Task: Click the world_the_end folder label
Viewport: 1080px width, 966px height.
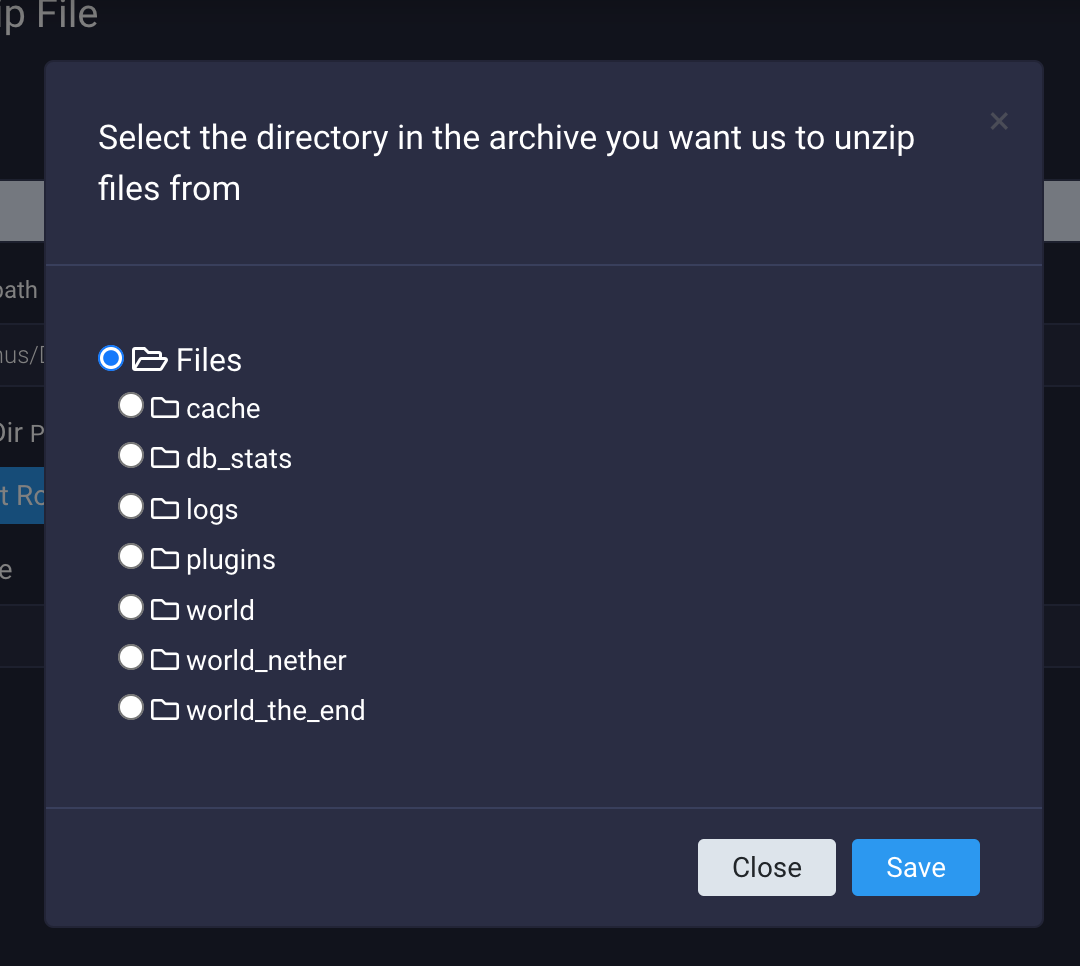Action: coord(275,711)
